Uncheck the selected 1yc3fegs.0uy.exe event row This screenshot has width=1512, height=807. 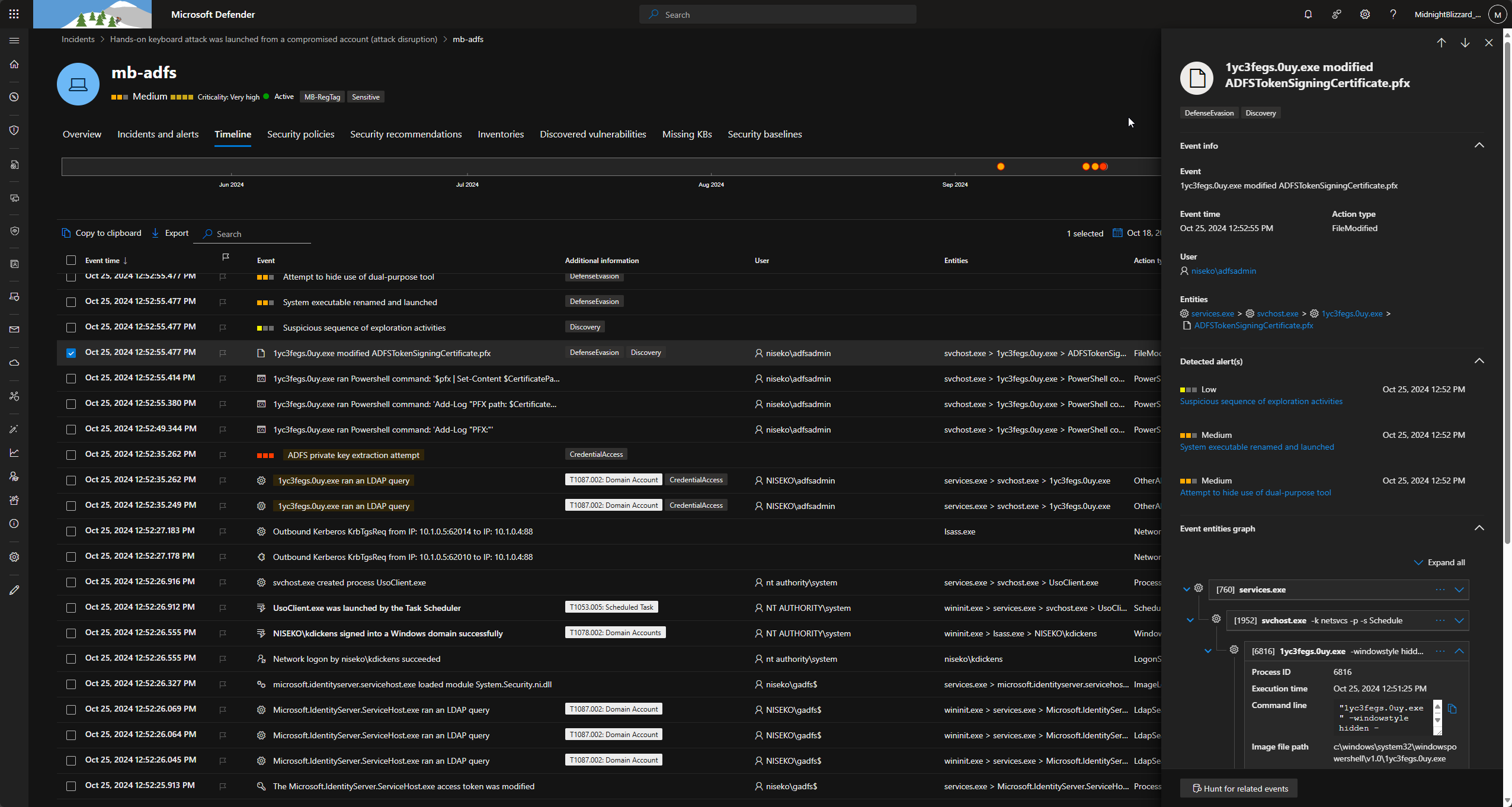click(71, 353)
